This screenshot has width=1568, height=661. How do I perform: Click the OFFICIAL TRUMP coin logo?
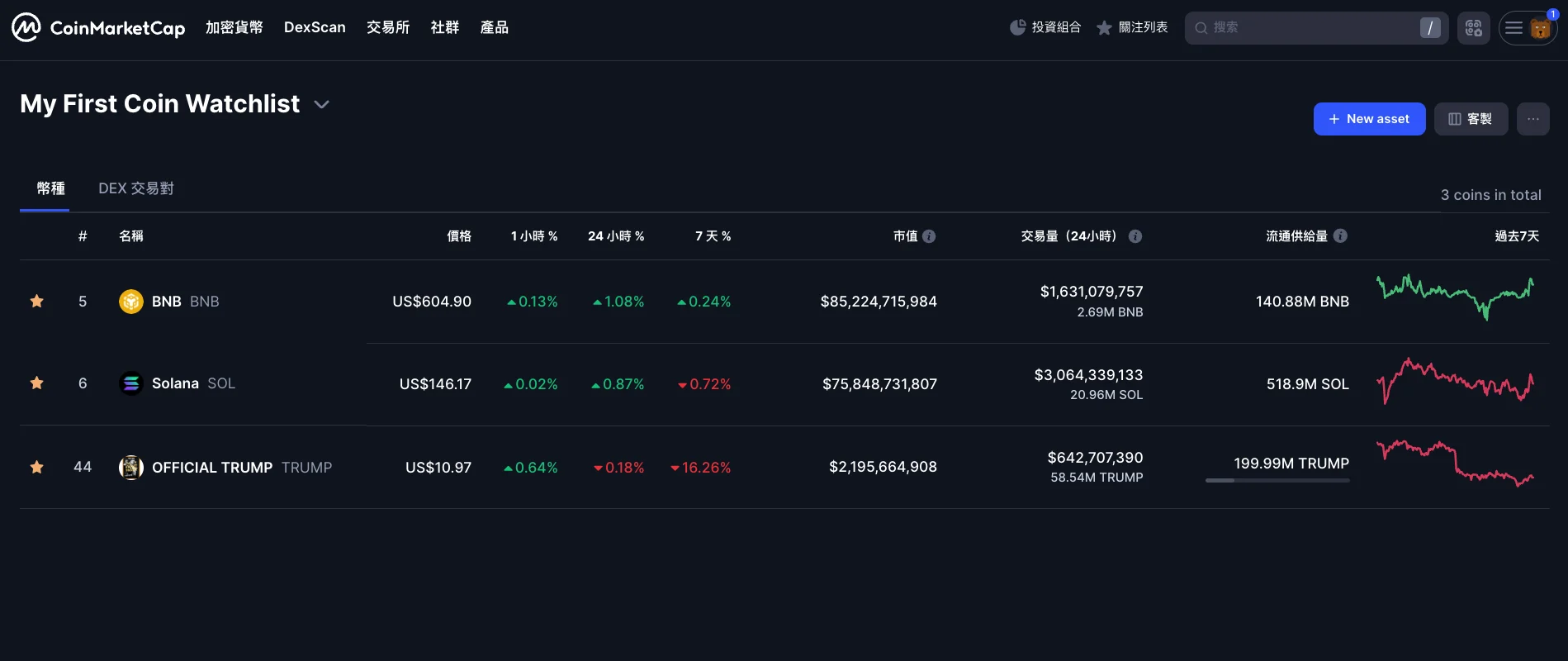click(x=131, y=467)
